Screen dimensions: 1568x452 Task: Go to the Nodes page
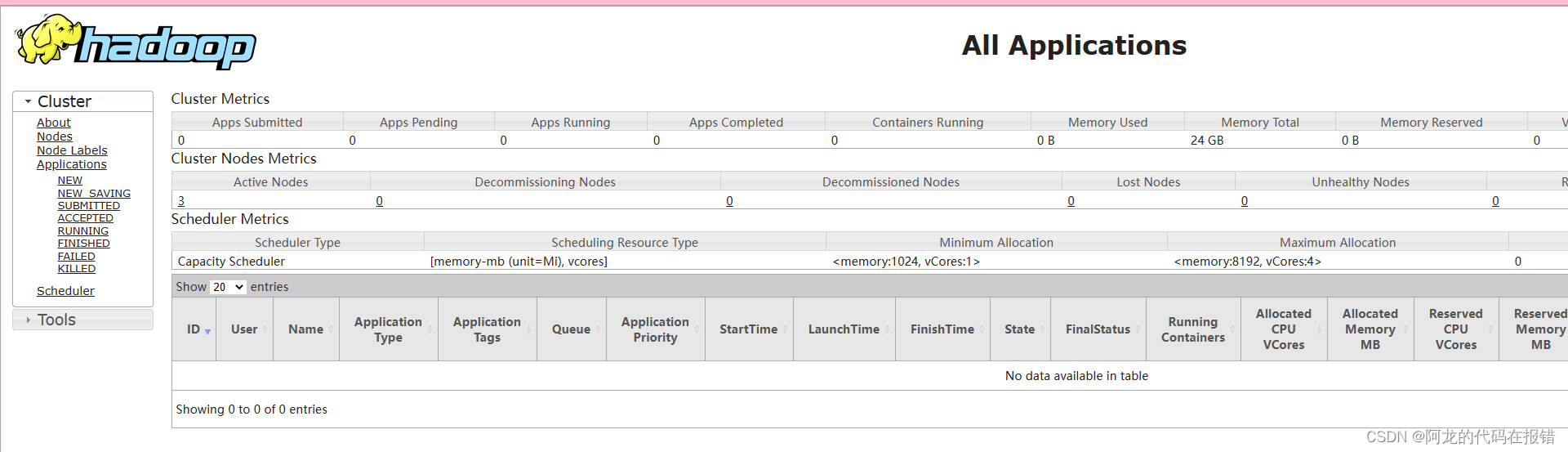tap(55, 136)
